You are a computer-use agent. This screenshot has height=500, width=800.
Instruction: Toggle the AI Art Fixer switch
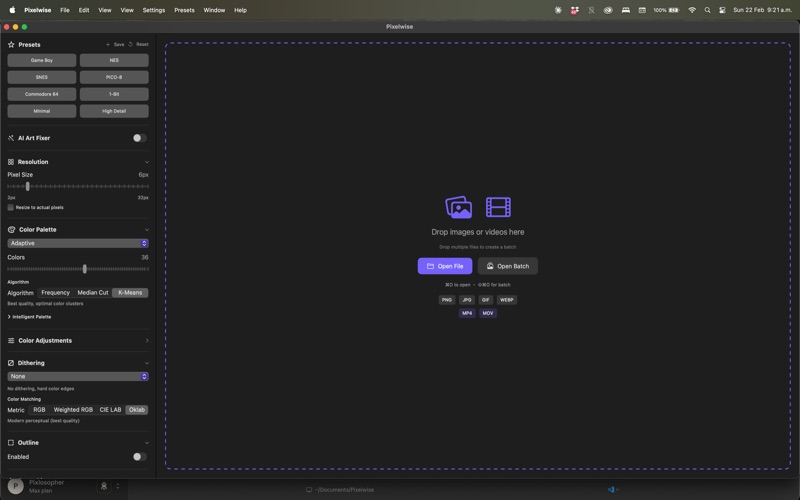(139, 138)
